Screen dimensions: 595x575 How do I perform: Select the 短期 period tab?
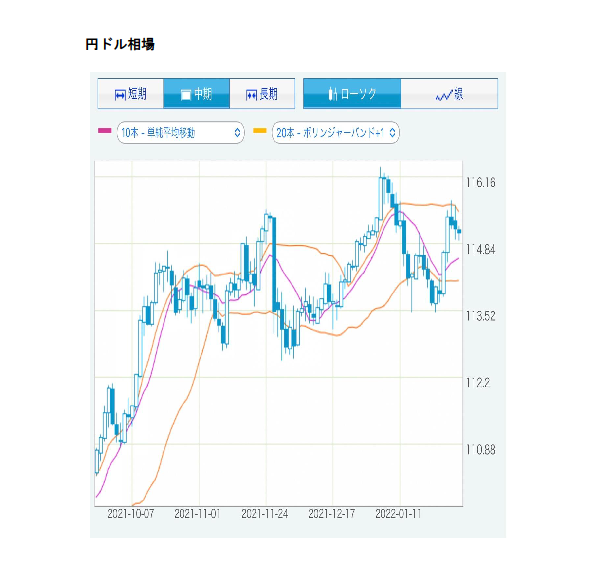pos(131,94)
